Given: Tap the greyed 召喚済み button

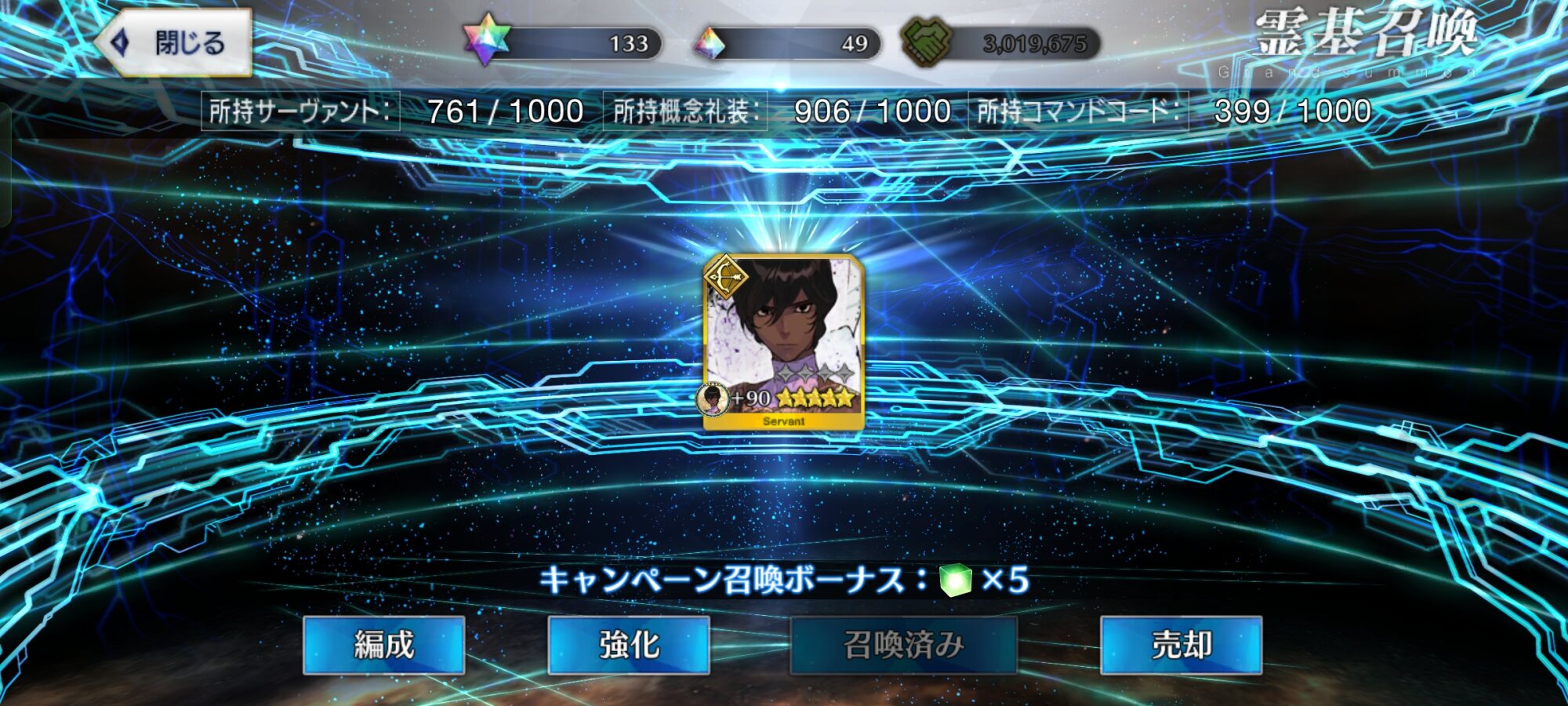Looking at the screenshot, I should coord(903,645).
